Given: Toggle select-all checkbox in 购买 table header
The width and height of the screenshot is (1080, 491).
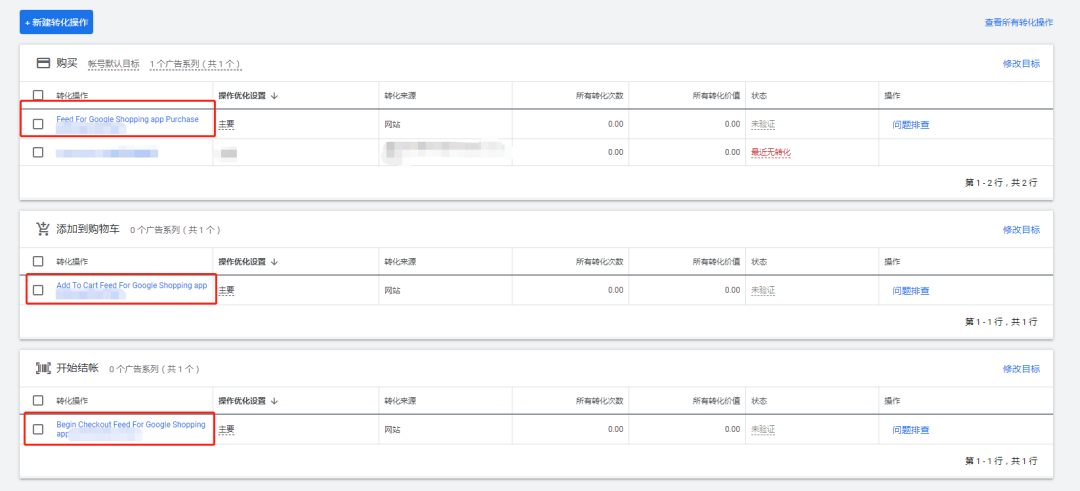Looking at the screenshot, I should [38, 95].
